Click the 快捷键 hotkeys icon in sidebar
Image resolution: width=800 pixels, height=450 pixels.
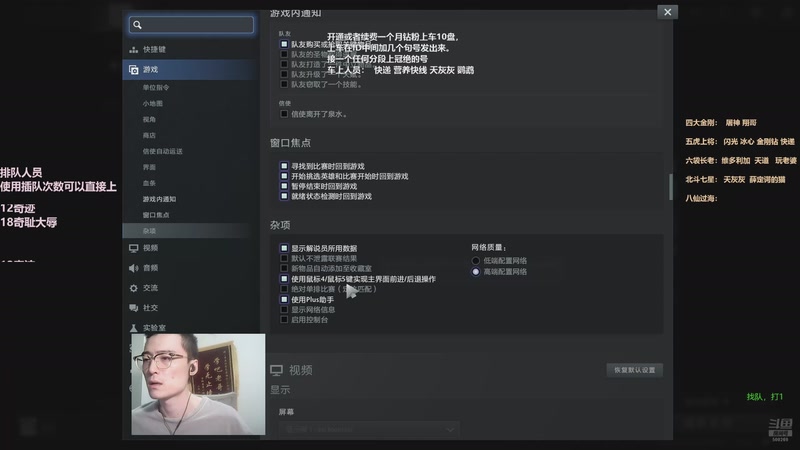(x=134, y=49)
